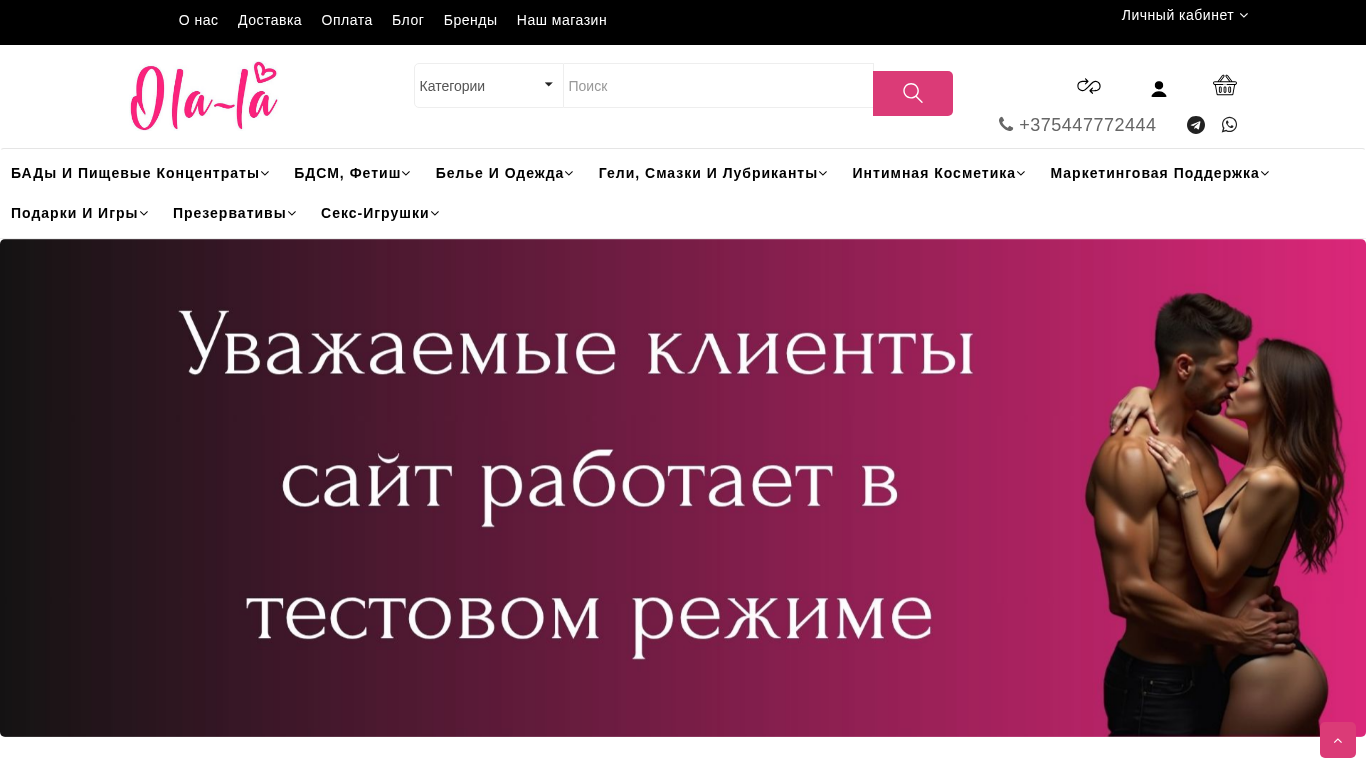Click the magnifier search button
This screenshot has height=768, width=1366.
point(913,93)
